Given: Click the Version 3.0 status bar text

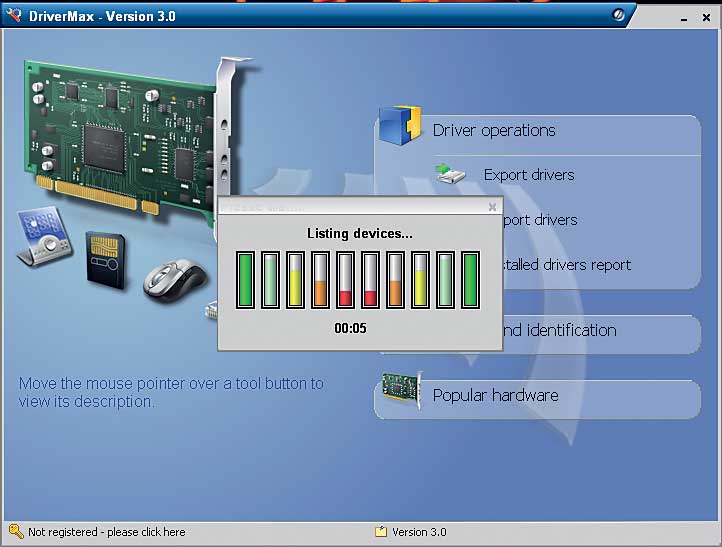Looking at the screenshot, I should [x=419, y=532].
